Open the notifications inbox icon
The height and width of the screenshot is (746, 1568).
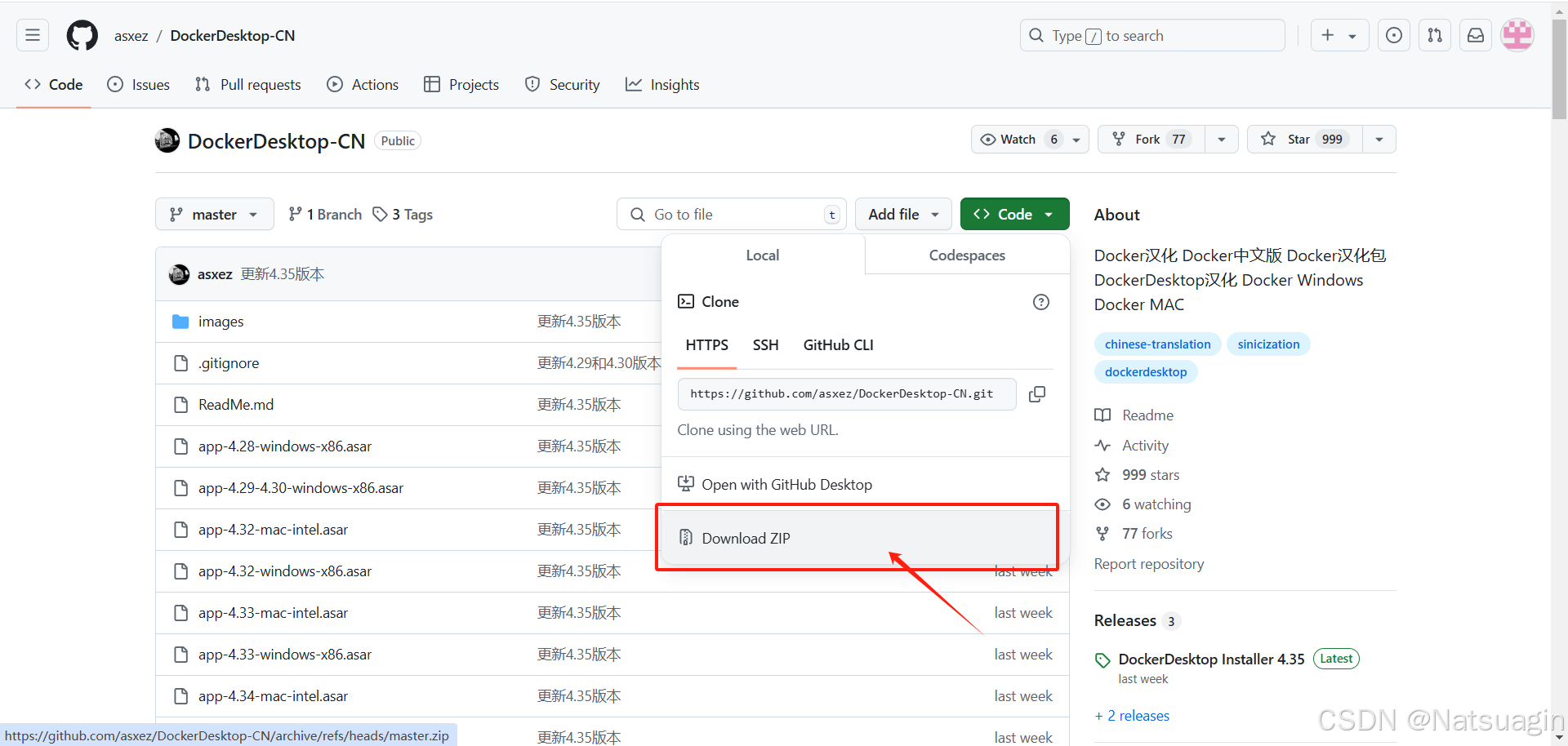(1475, 36)
